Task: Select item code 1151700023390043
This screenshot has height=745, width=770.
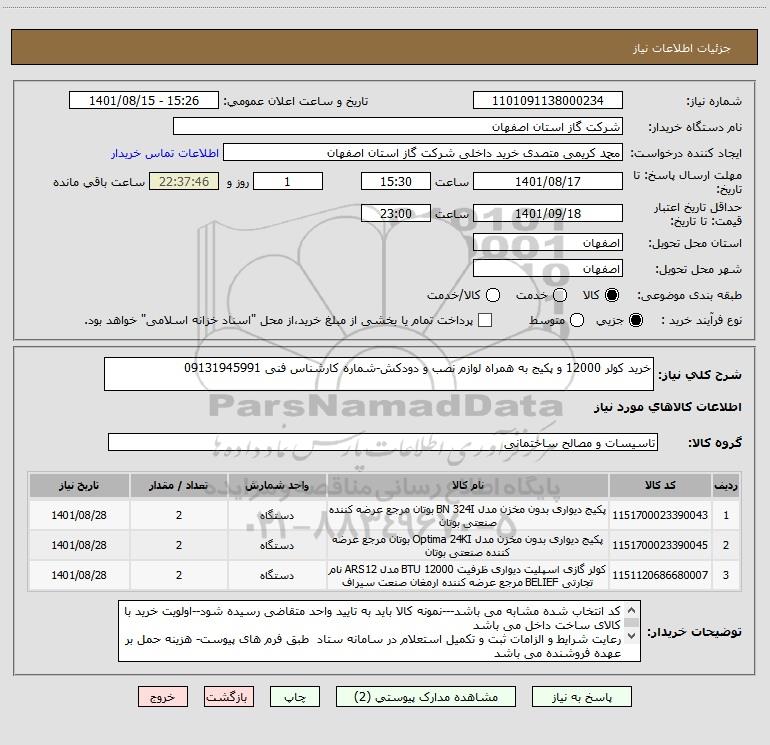Action: click(660, 515)
